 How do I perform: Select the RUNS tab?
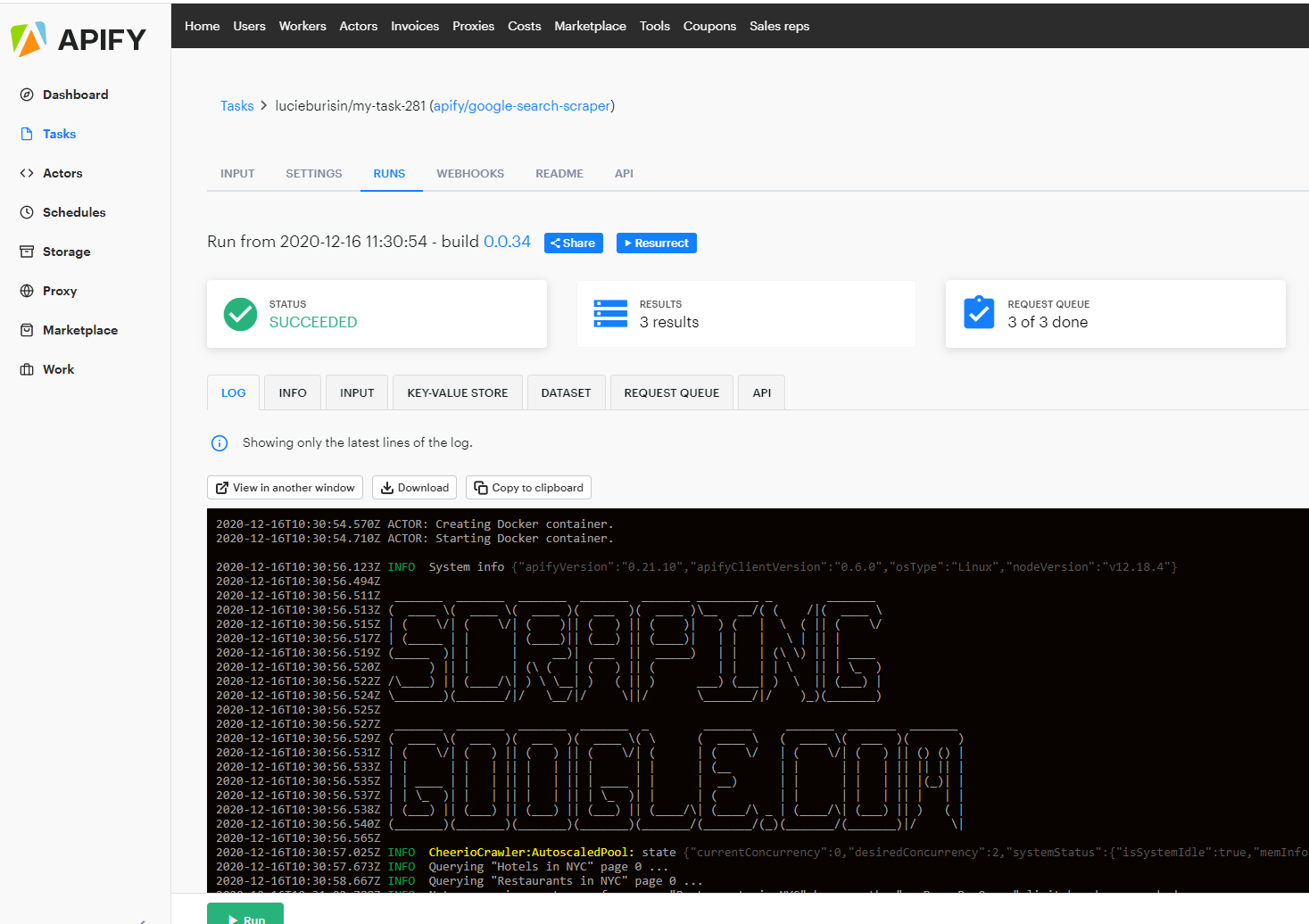click(x=389, y=174)
